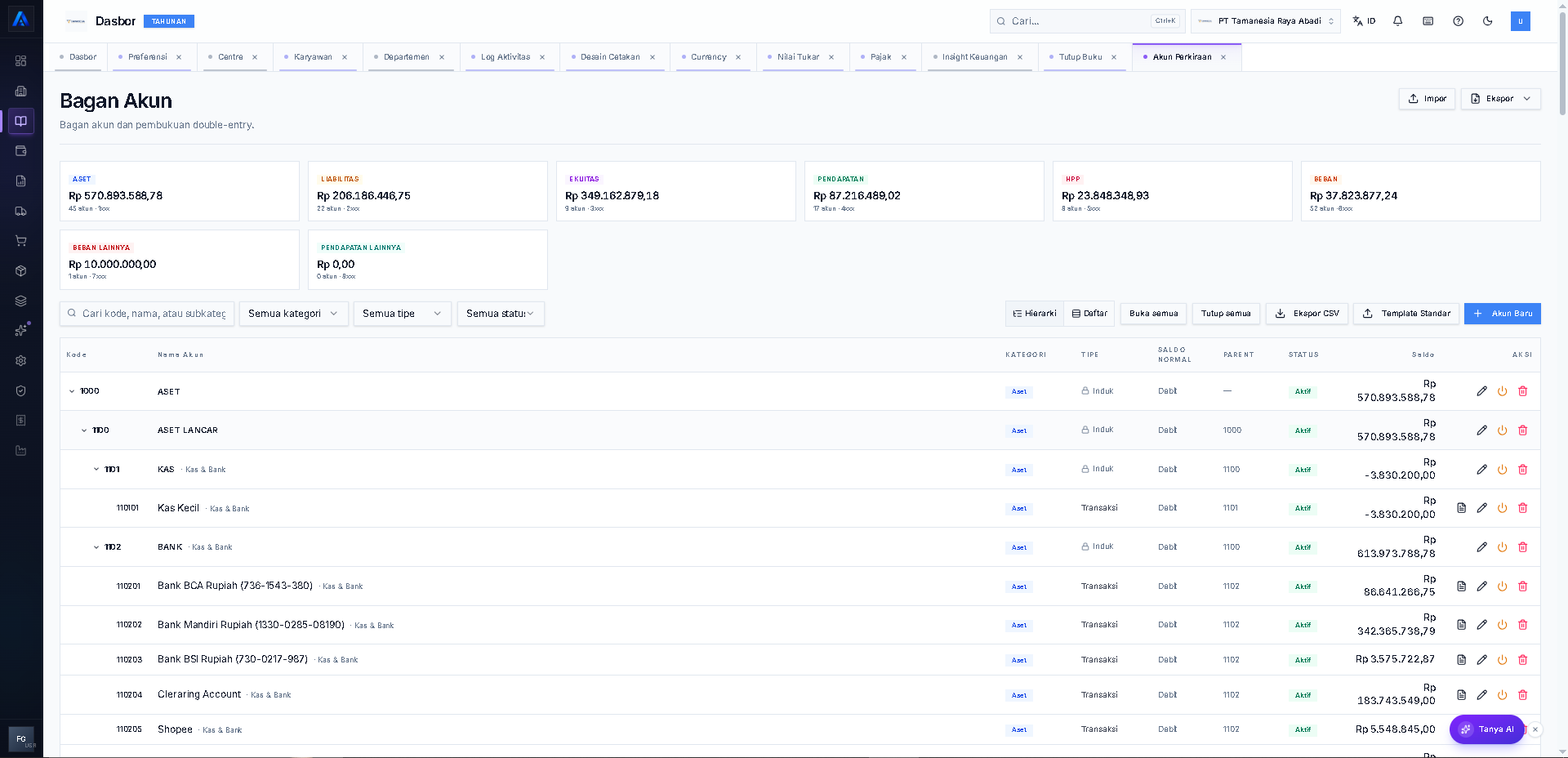Open the PT Tamanesia Raya Abadi selector
Image resolution: width=1568 pixels, height=758 pixels.
(x=1265, y=21)
